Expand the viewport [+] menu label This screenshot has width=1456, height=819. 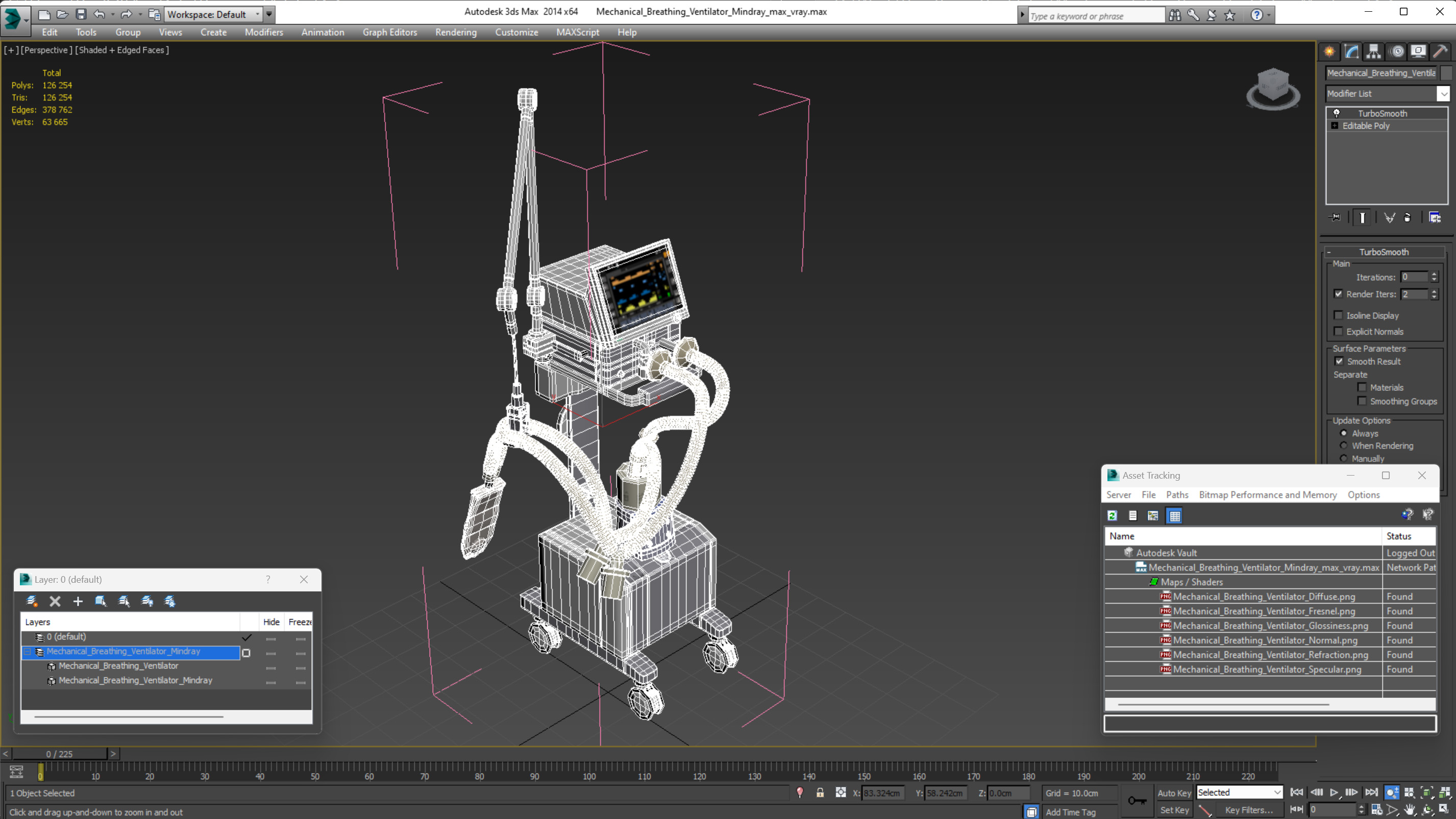pyautogui.click(x=11, y=49)
